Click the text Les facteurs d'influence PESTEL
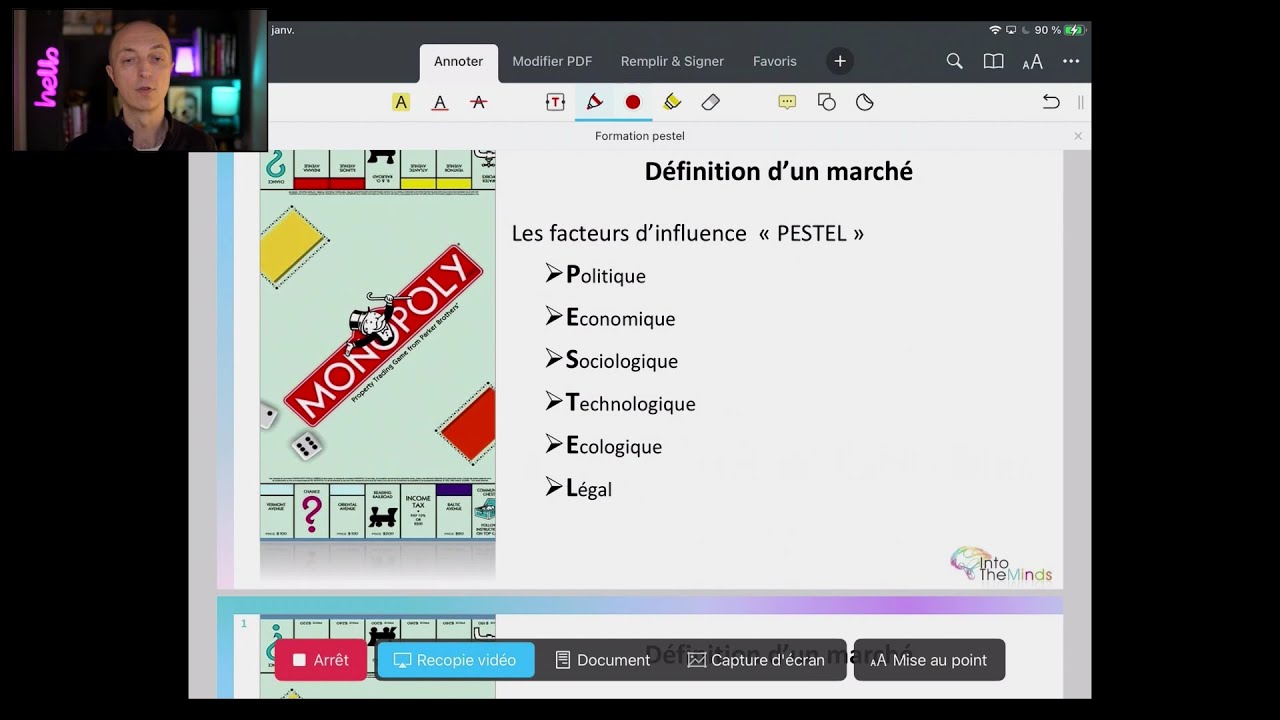 [688, 233]
